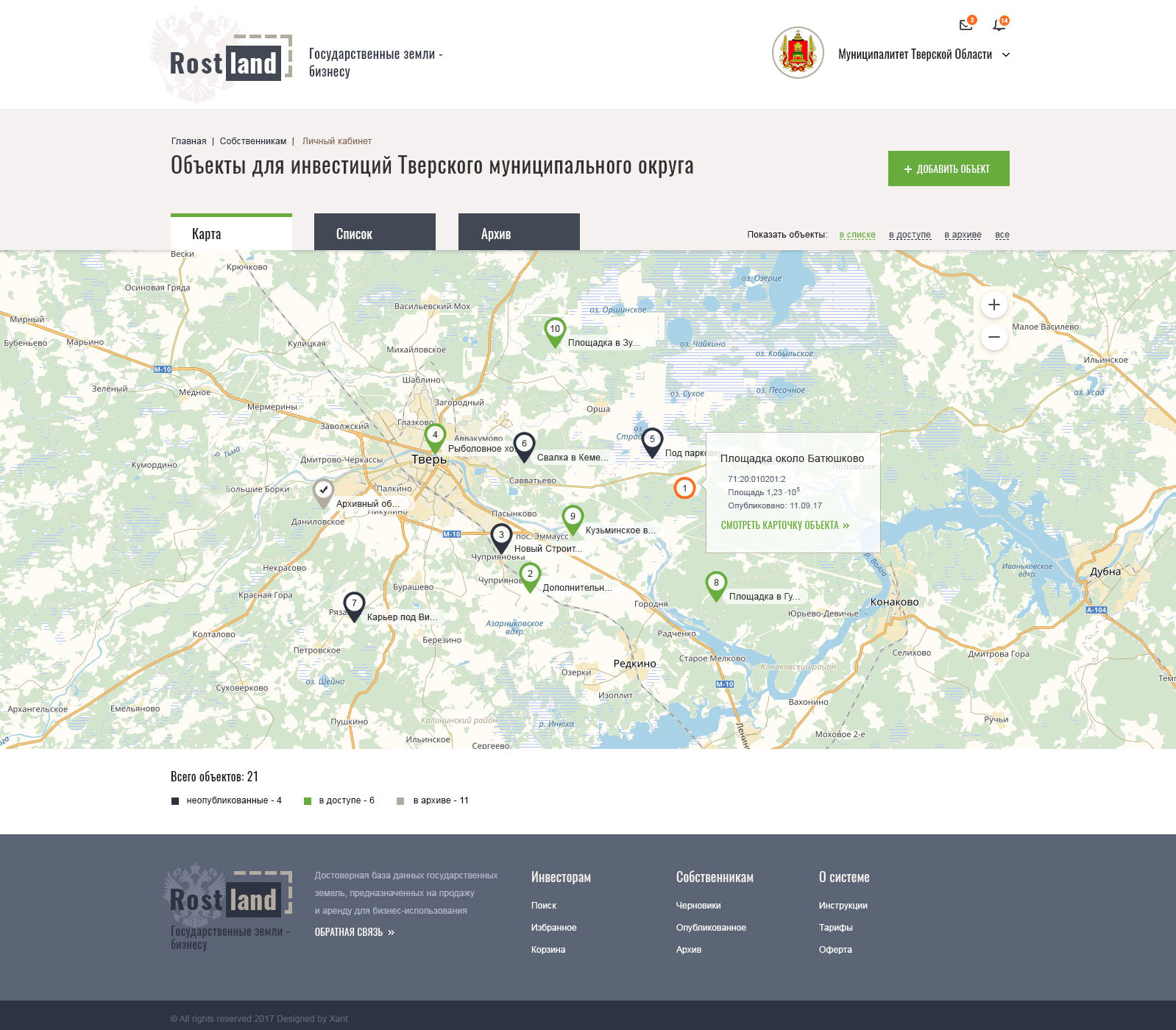Open footer 'Инструкции' link
Viewport: 1176px width, 1030px height.
(x=843, y=906)
